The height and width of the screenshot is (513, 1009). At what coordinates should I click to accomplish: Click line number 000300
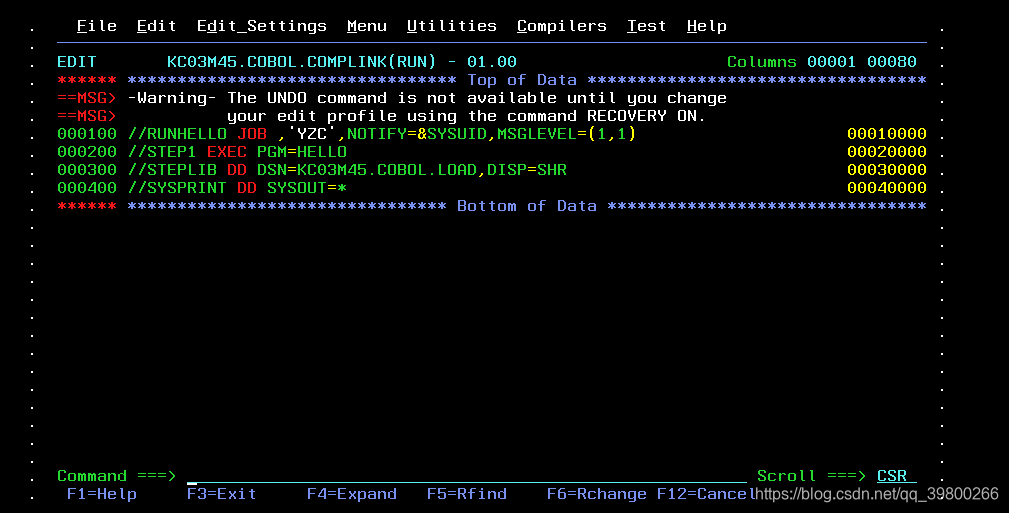[x=87, y=170]
